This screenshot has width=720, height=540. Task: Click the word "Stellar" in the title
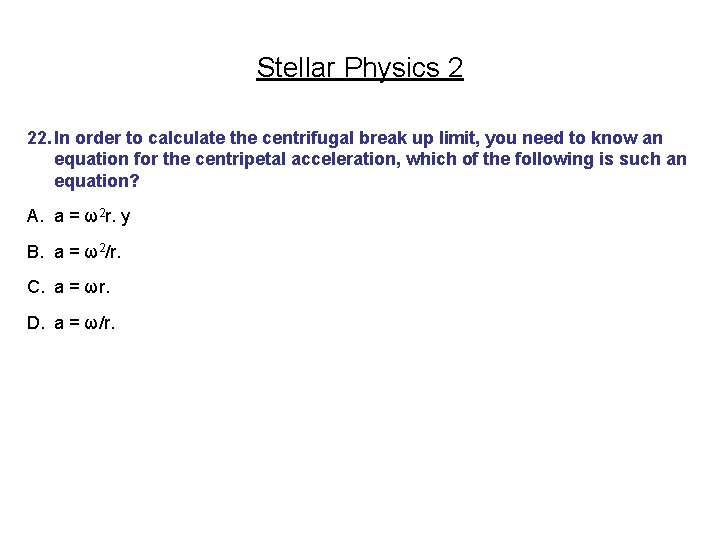click(x=297, y=68)
